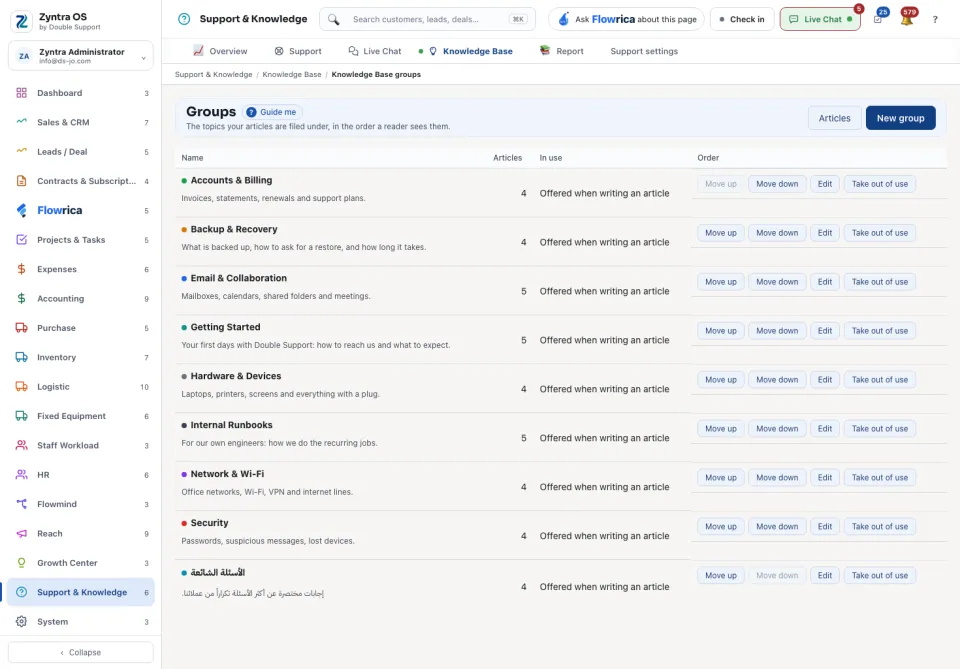Open the green Live Chat button
960x669 pixels.
(x=820, y=19)
